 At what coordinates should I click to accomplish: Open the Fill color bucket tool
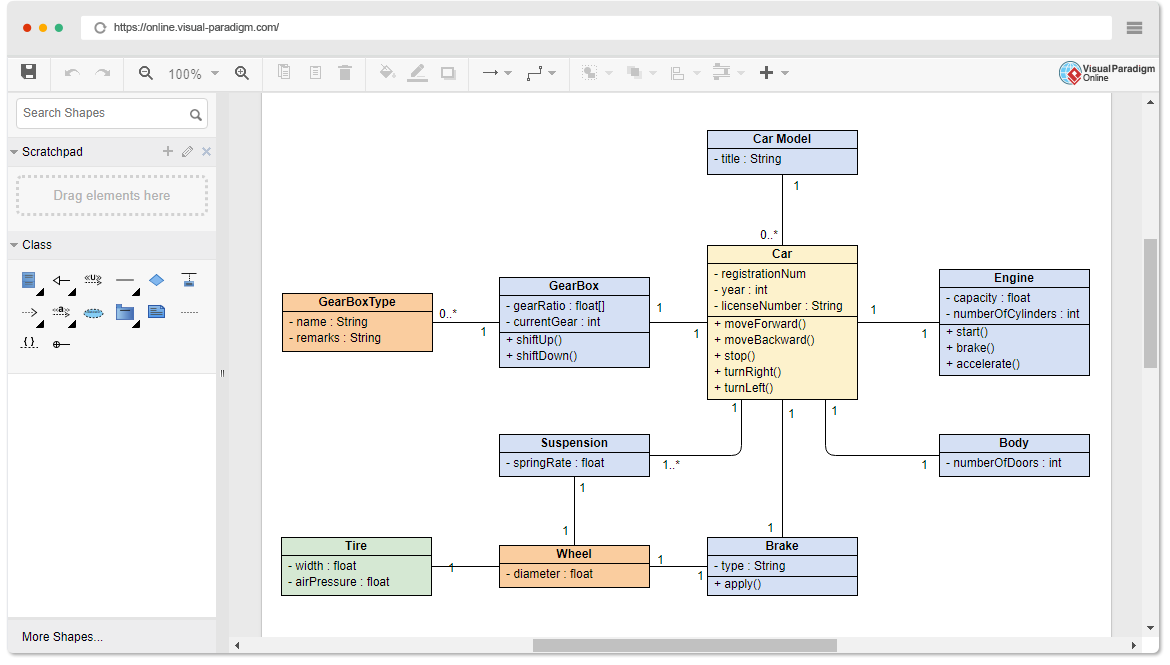(x=387, y=72)
